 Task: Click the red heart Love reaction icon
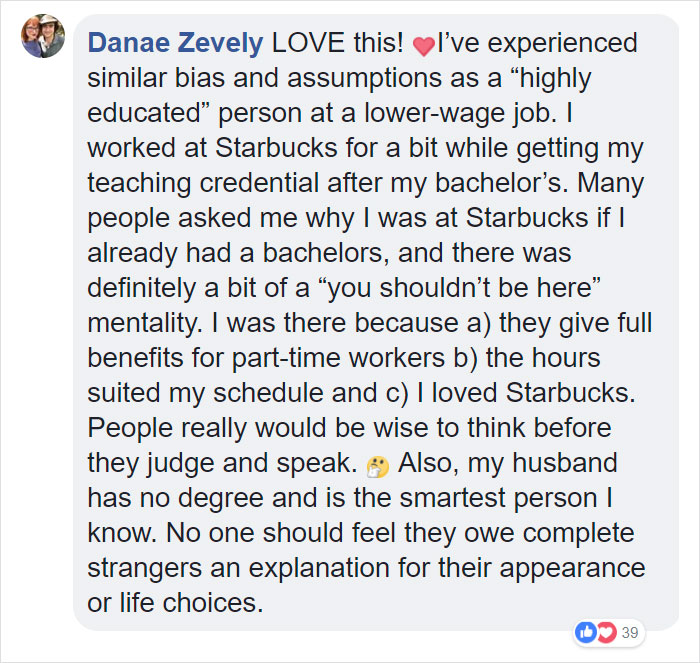(x=606, y=632)
